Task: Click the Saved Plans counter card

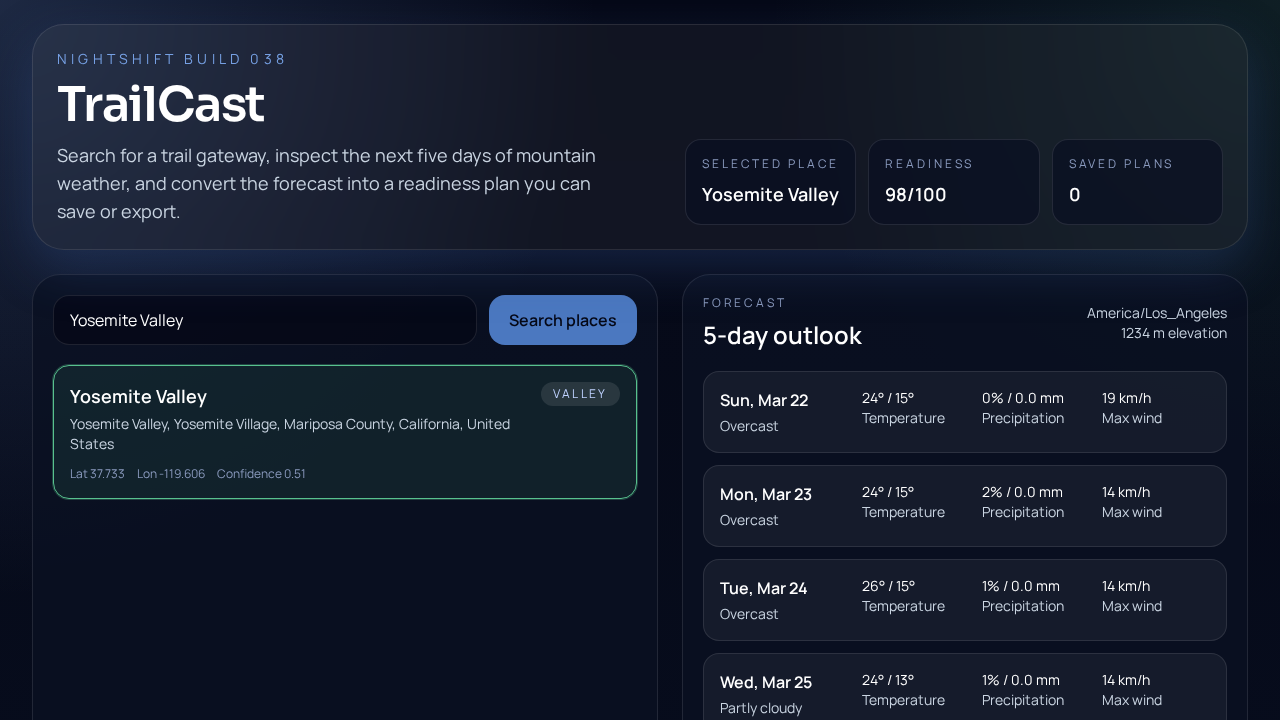Action: (1137, 182)
